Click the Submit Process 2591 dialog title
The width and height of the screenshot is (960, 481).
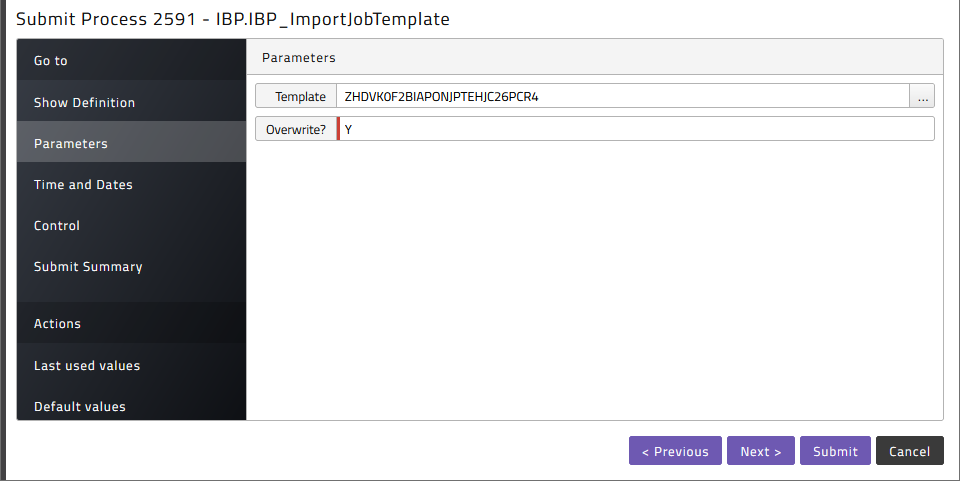[x=233, y=19]
